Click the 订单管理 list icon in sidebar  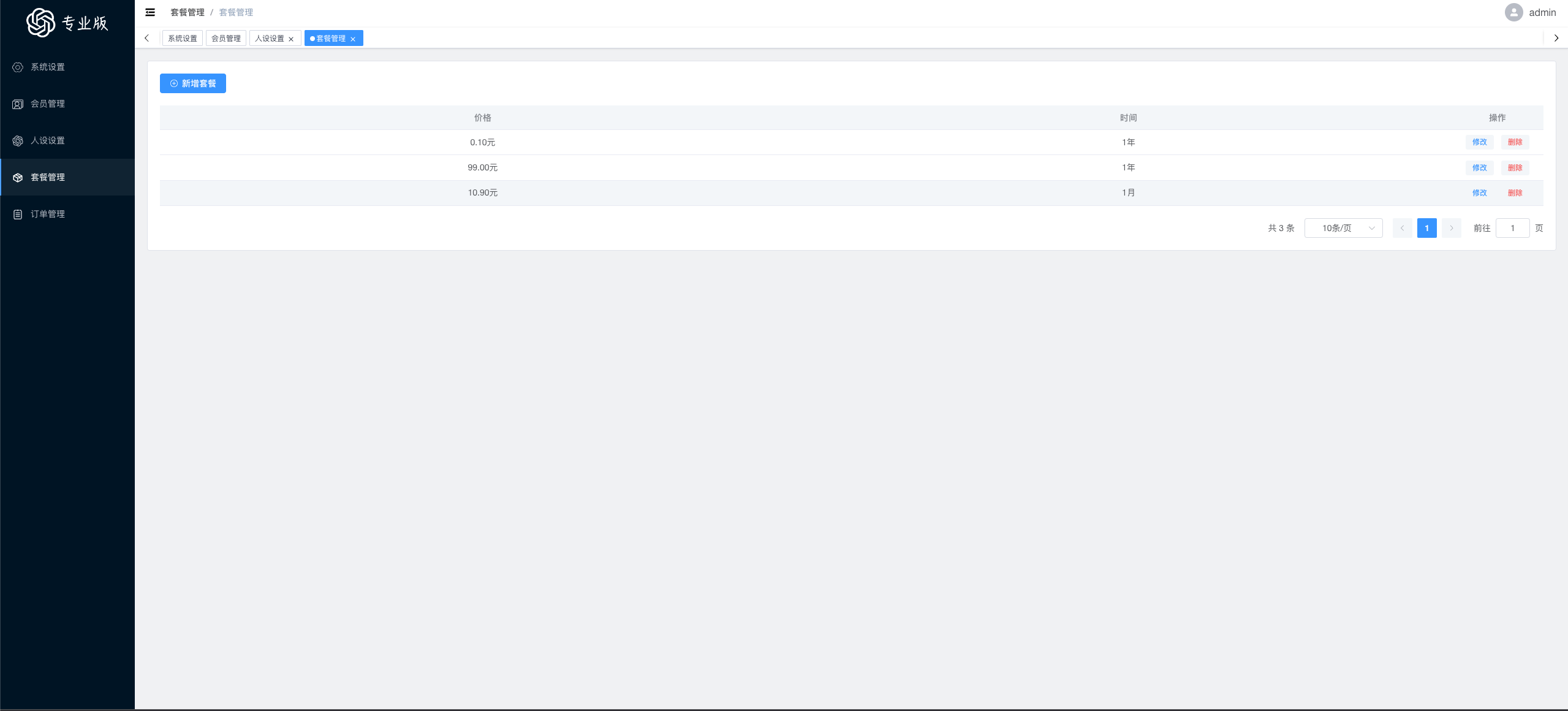(x=18, y=215)
